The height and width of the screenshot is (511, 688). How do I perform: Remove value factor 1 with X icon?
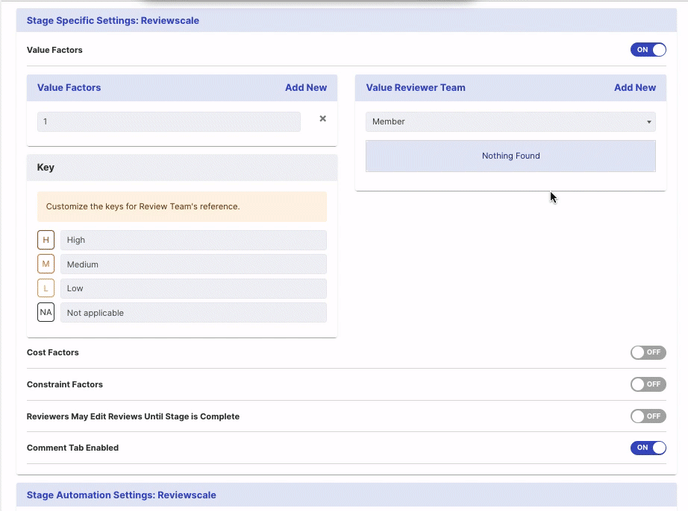[x=322, y=119]
